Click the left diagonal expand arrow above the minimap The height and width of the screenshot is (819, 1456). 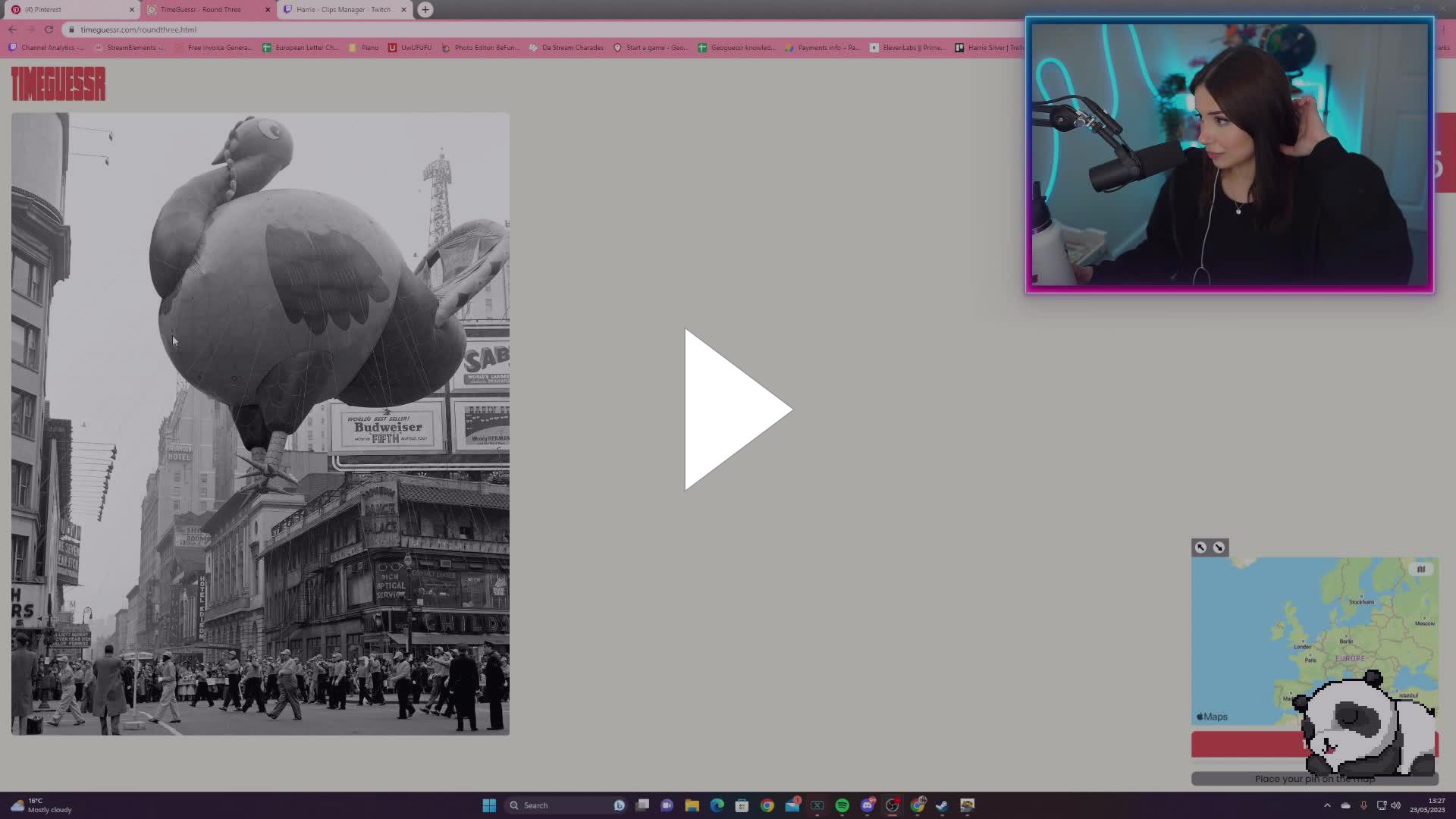(1200, 548)
